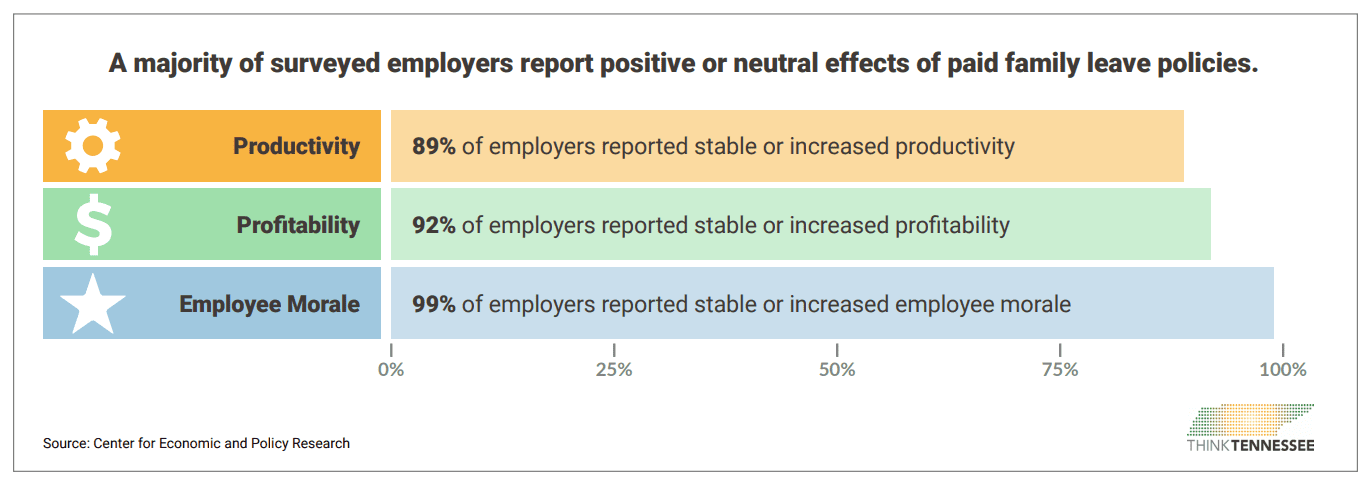
Task: Click the bold 89% figure
Action: click(x=434, y=146)
